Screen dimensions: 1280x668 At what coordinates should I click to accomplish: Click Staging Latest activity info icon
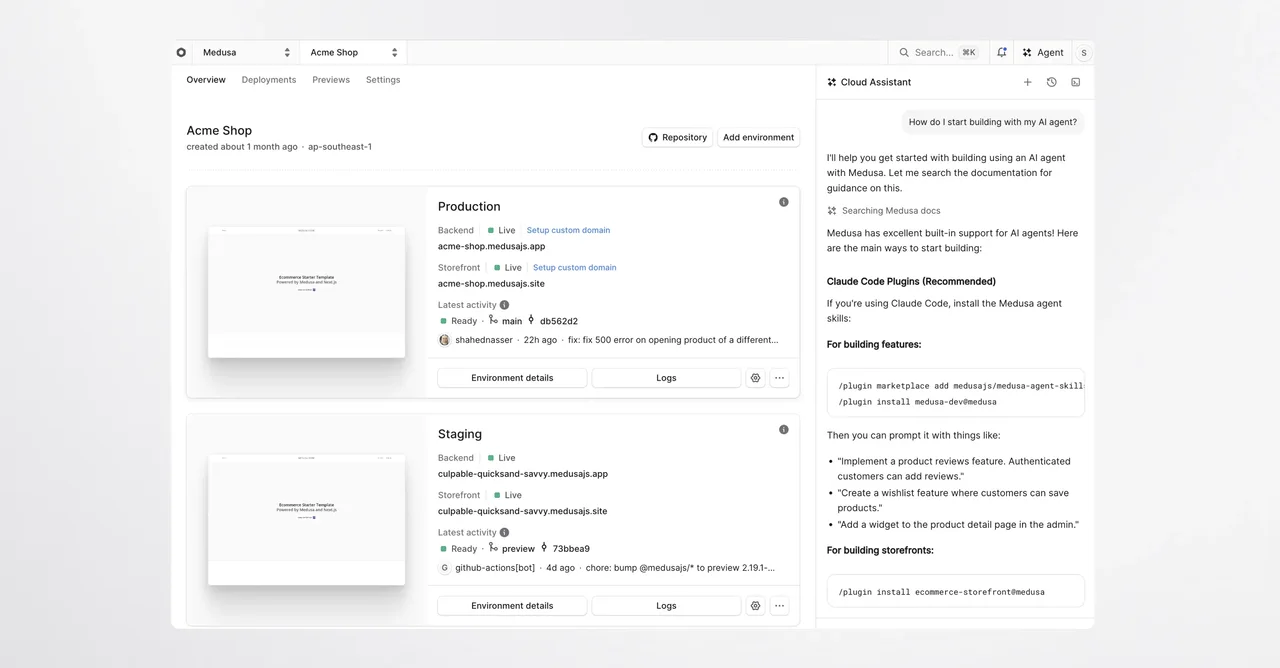coord(504,532)
